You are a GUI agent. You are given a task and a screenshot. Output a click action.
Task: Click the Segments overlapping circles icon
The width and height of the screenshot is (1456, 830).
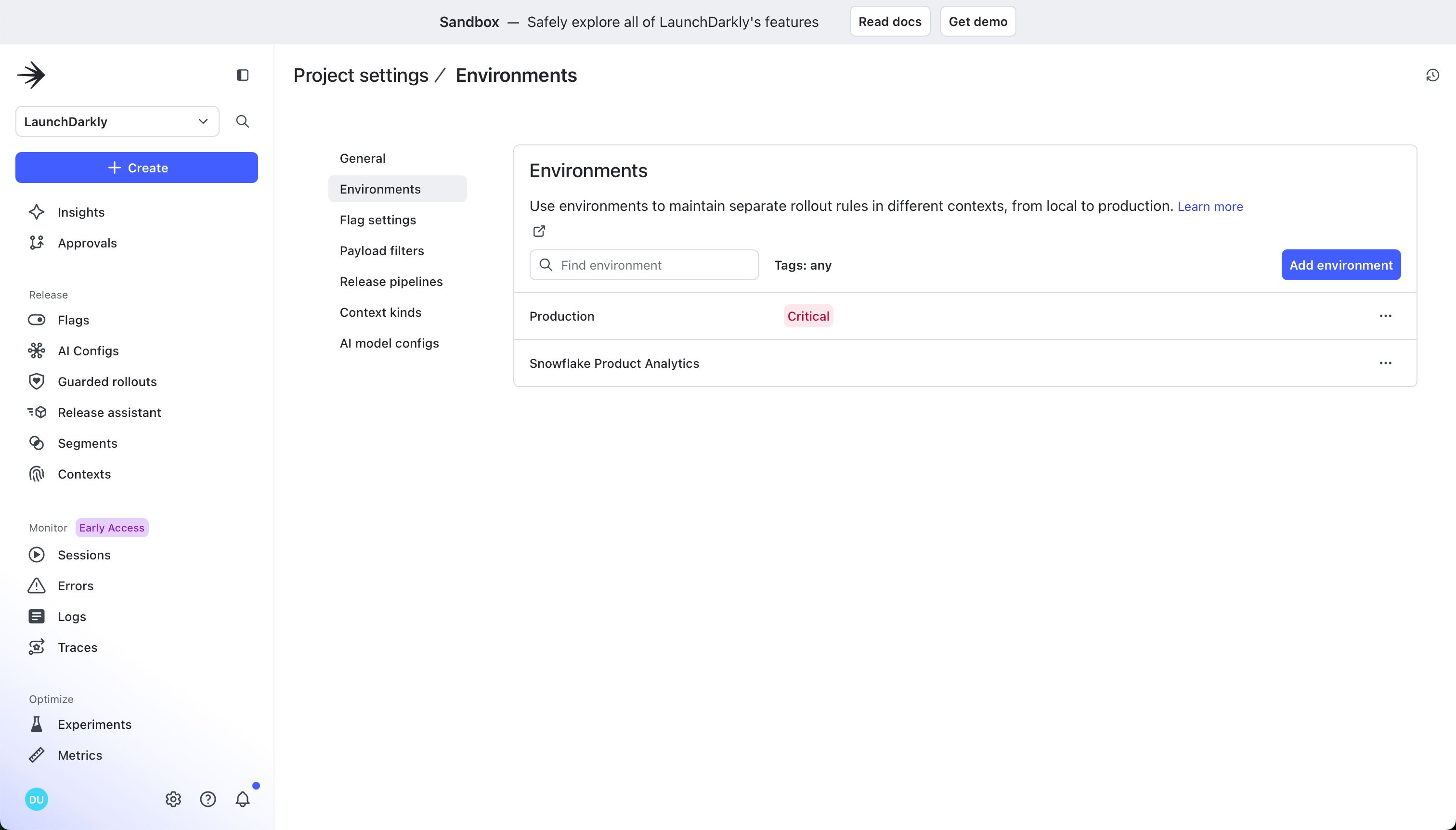[x=37, y=443]
